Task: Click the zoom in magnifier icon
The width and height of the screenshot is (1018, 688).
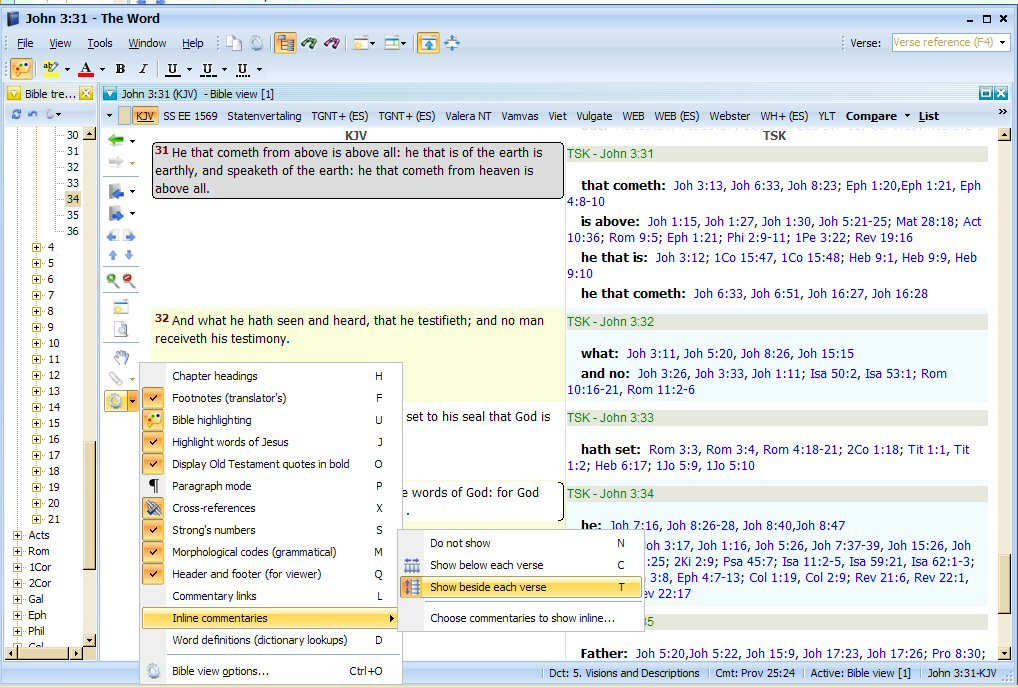Action: coord(113,280)
